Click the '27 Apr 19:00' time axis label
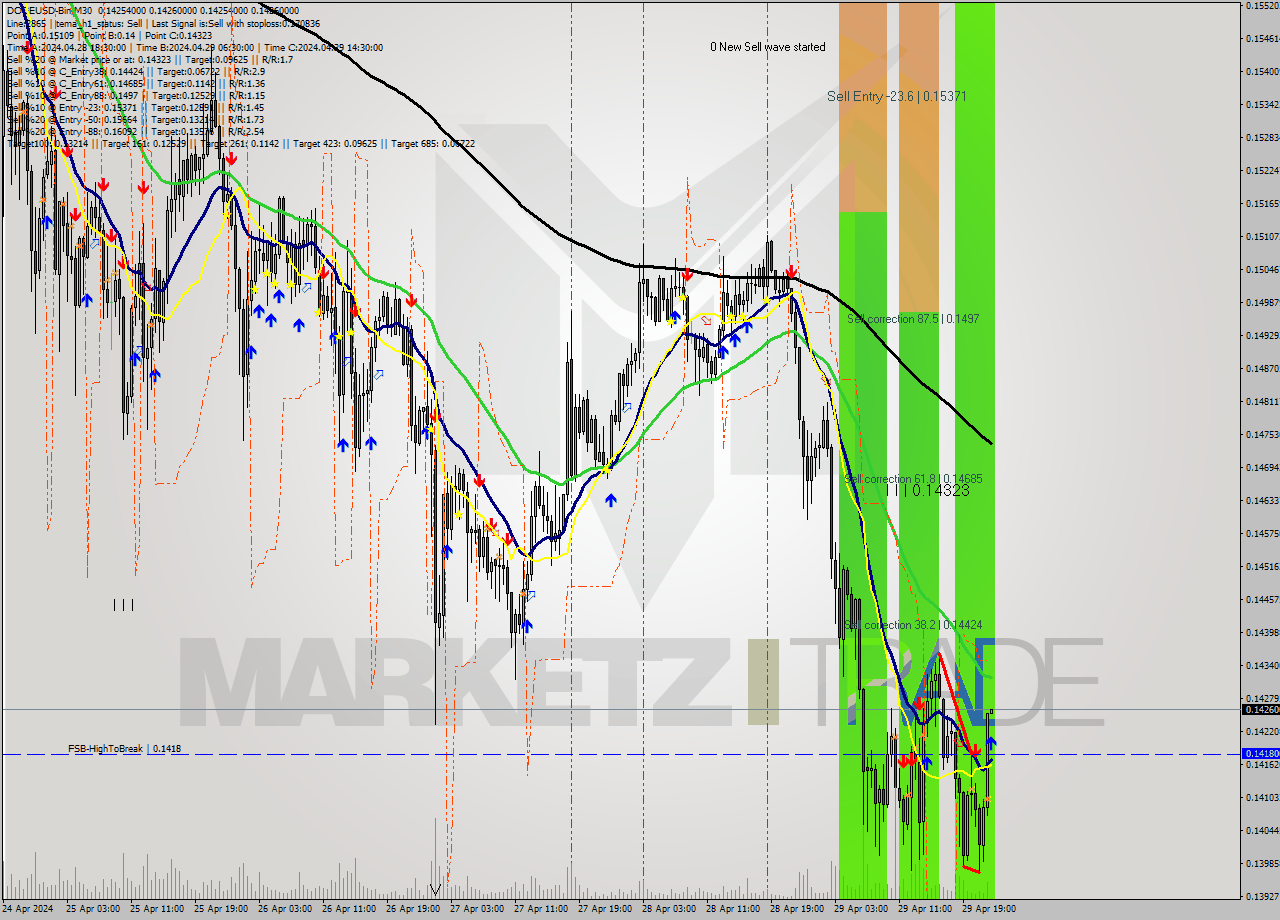Viewport: 1280px width, 920px height. (605, 909)
